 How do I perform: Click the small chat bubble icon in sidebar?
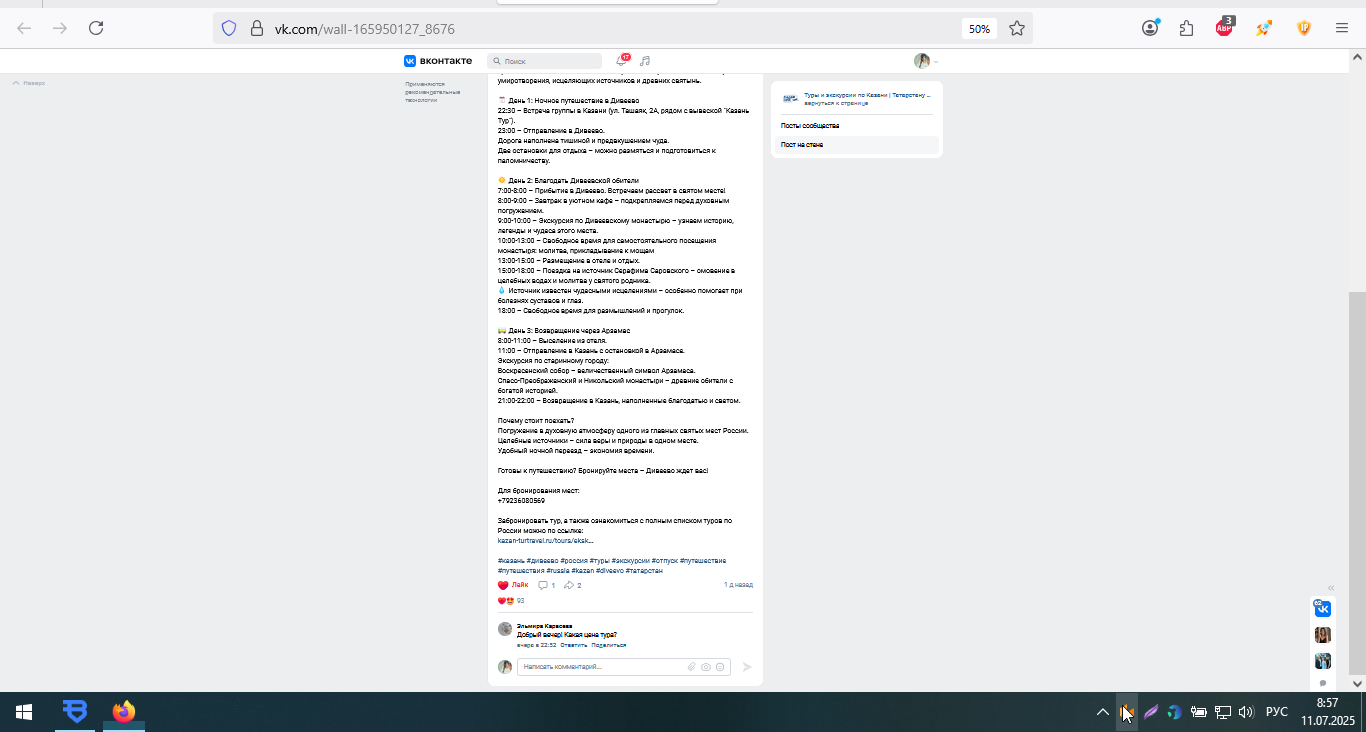pos(1323,684)
